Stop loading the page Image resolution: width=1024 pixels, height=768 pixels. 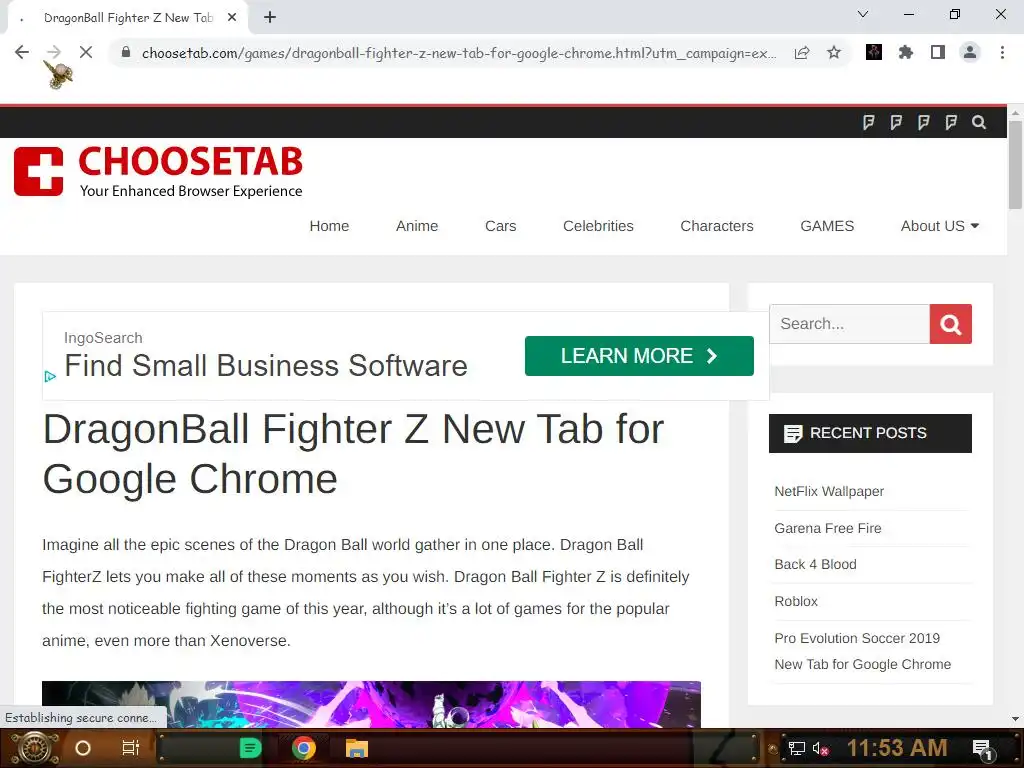click(86, 52)
